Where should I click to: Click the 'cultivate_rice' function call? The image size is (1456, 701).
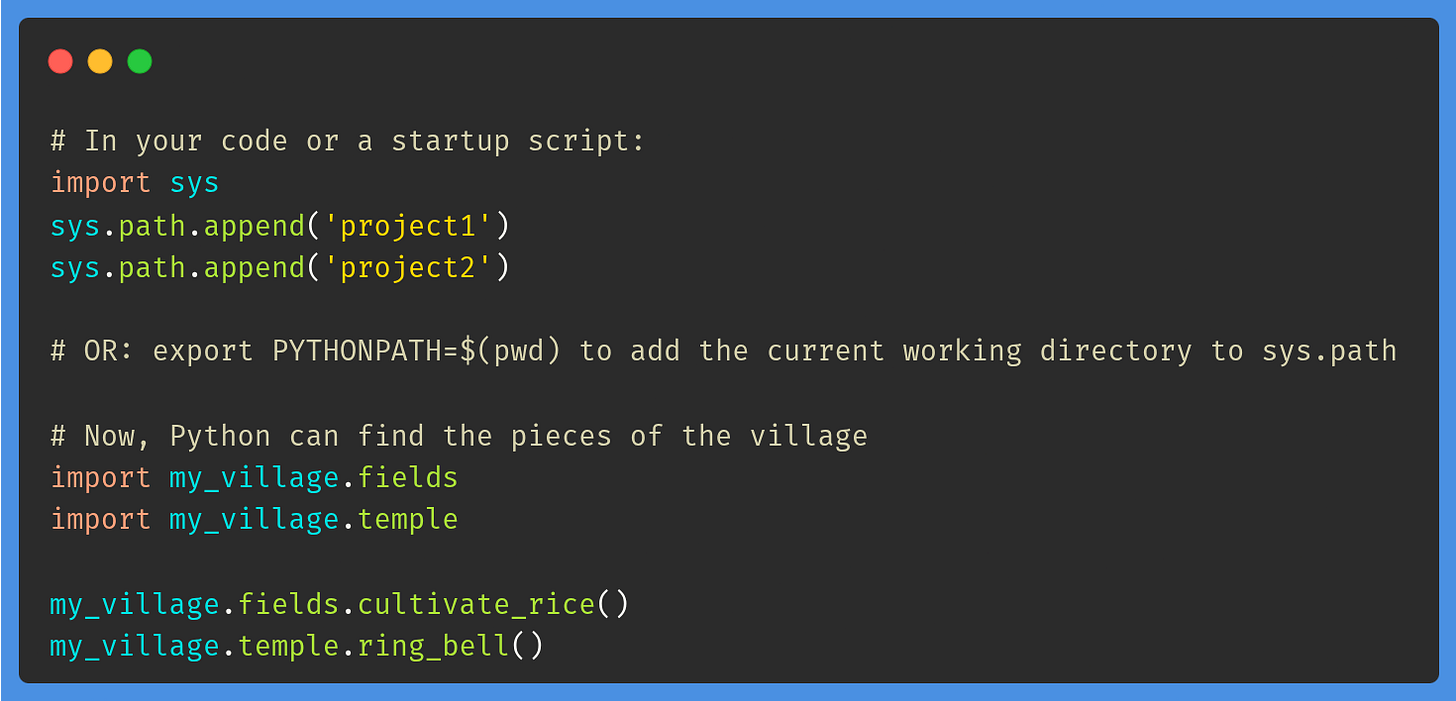pyautogui.click(x=476, y=605)
